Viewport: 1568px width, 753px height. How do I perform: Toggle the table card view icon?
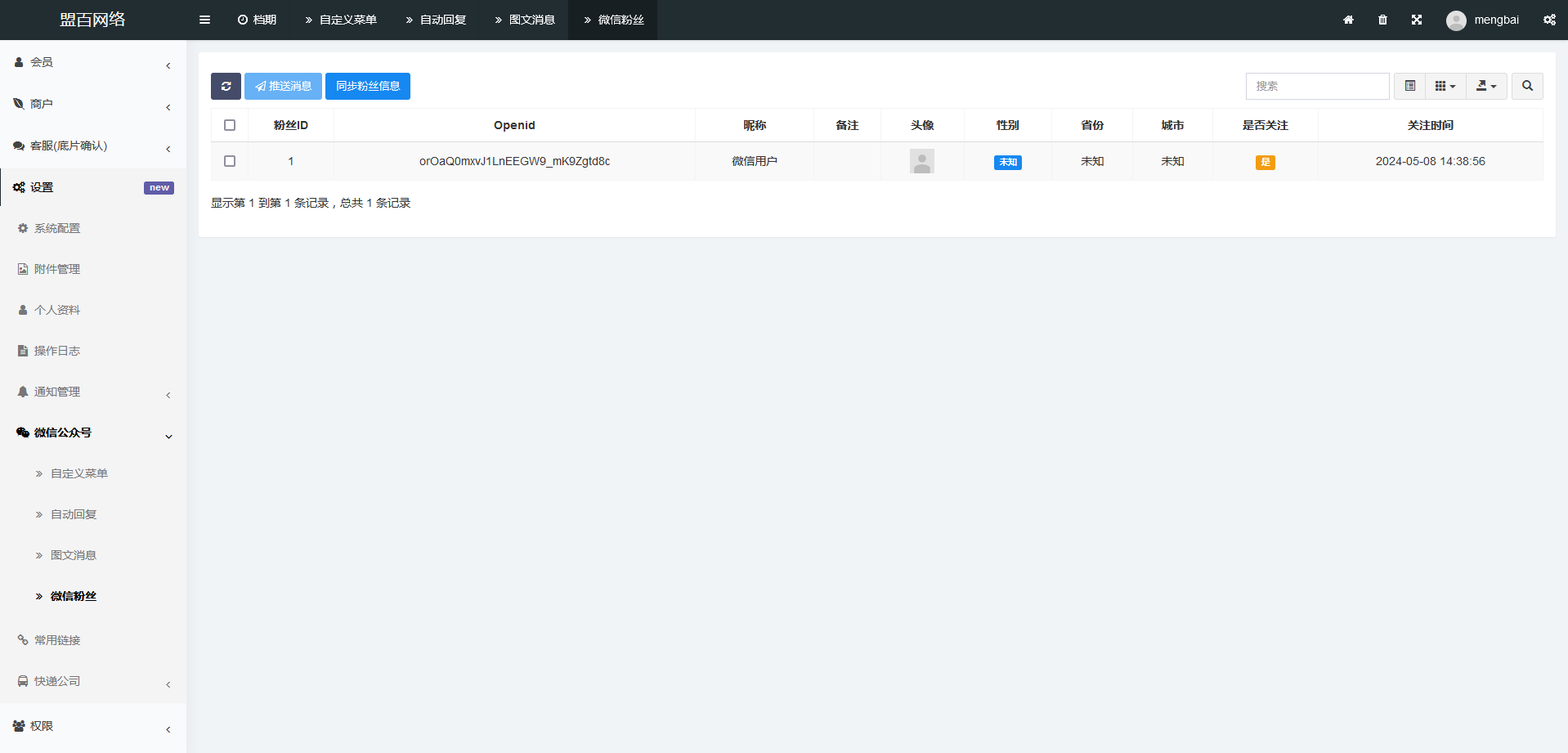(1409, 86)
